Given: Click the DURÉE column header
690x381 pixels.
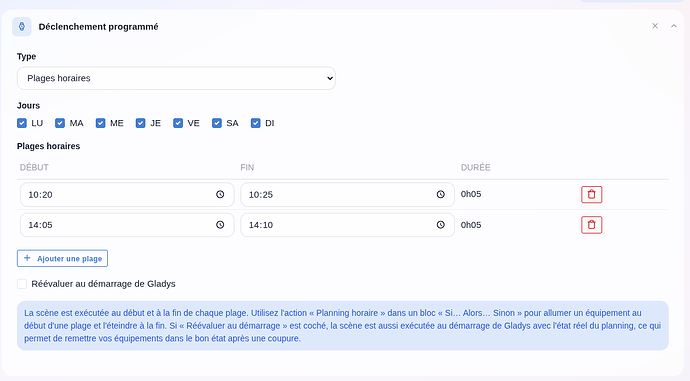Looking at the screenshot, I should coord(476,167).
